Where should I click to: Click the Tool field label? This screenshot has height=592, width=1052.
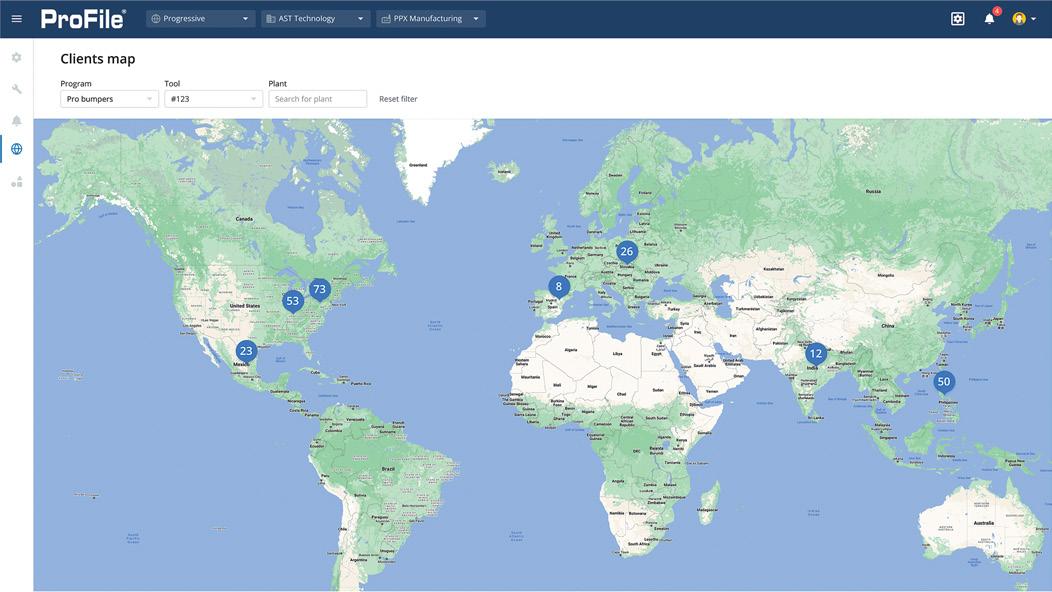point(172,84)
